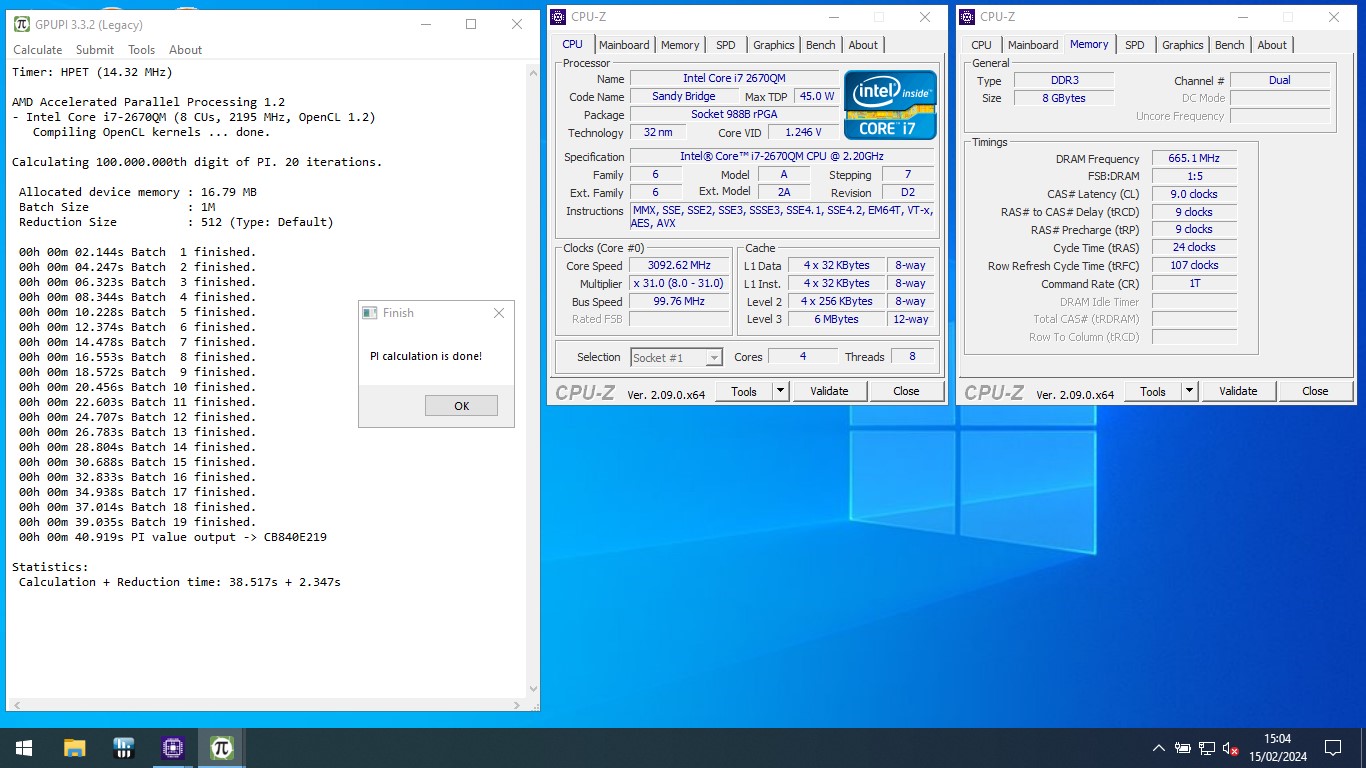
Task: Open Submit menu in GPUPI
Action: 95,50
